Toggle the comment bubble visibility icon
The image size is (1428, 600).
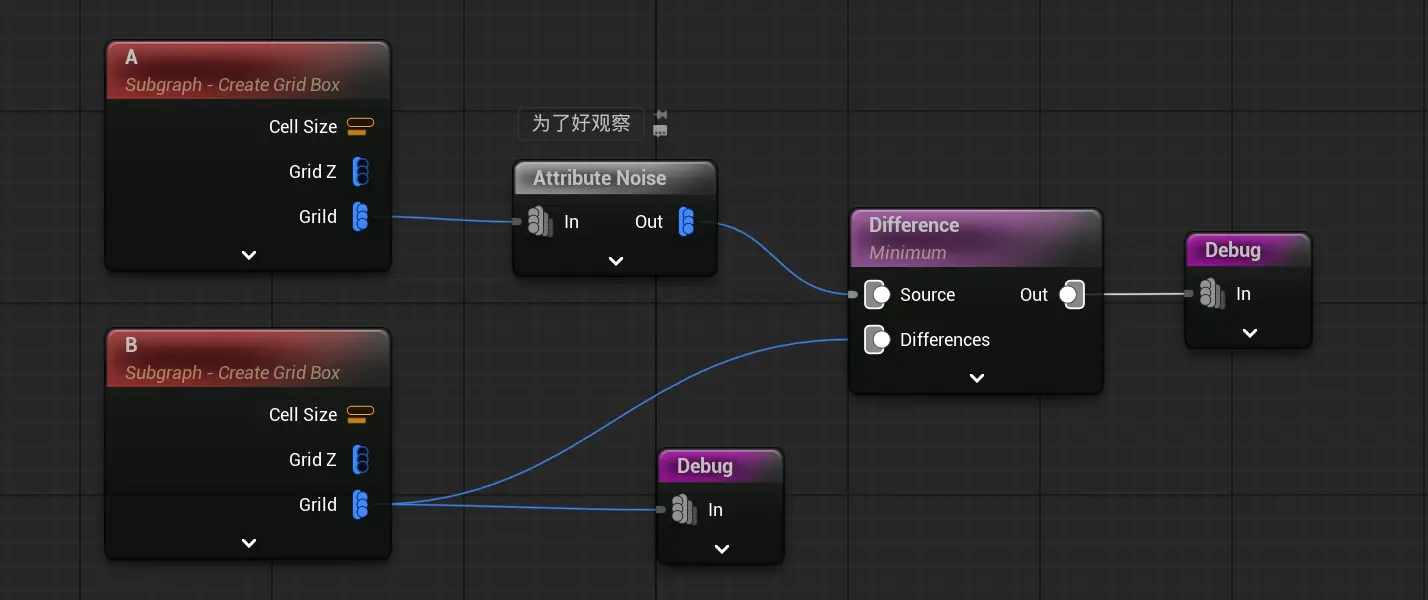pyautogui.click(x=660, y=131)
